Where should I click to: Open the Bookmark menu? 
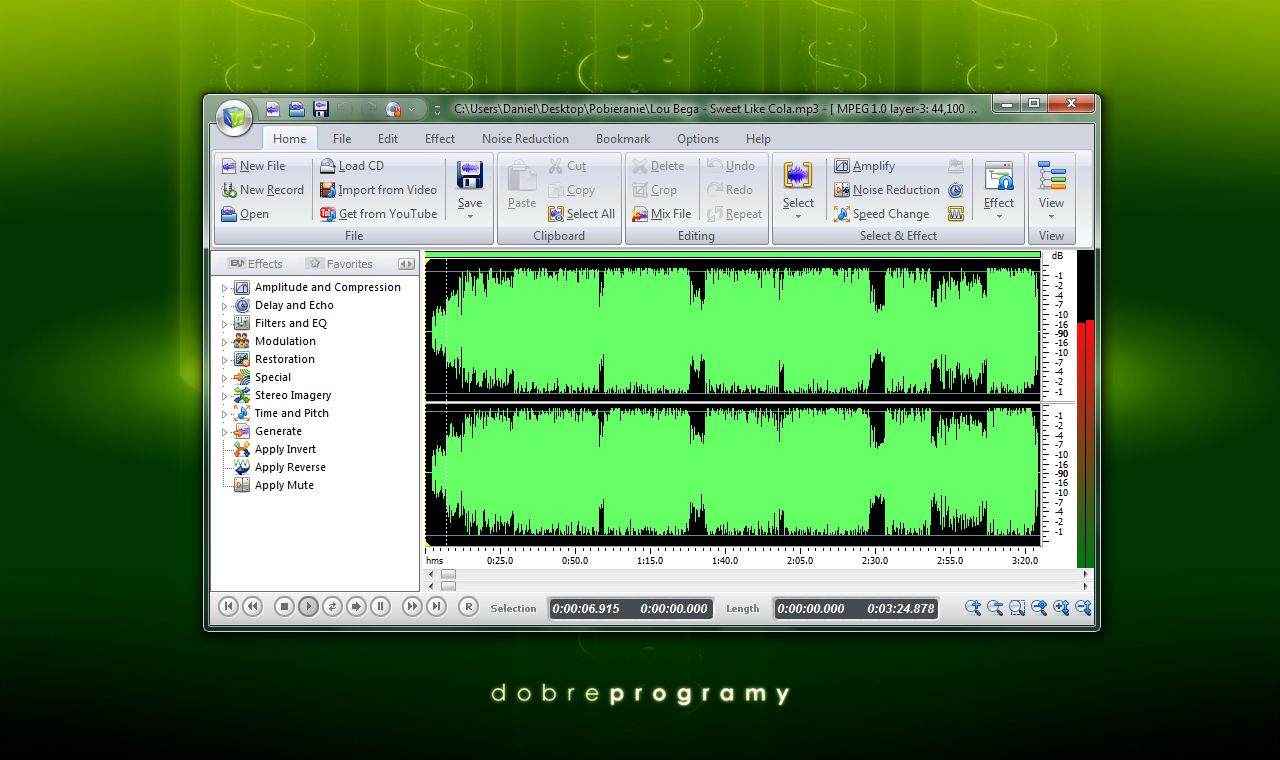coord(622,138)
